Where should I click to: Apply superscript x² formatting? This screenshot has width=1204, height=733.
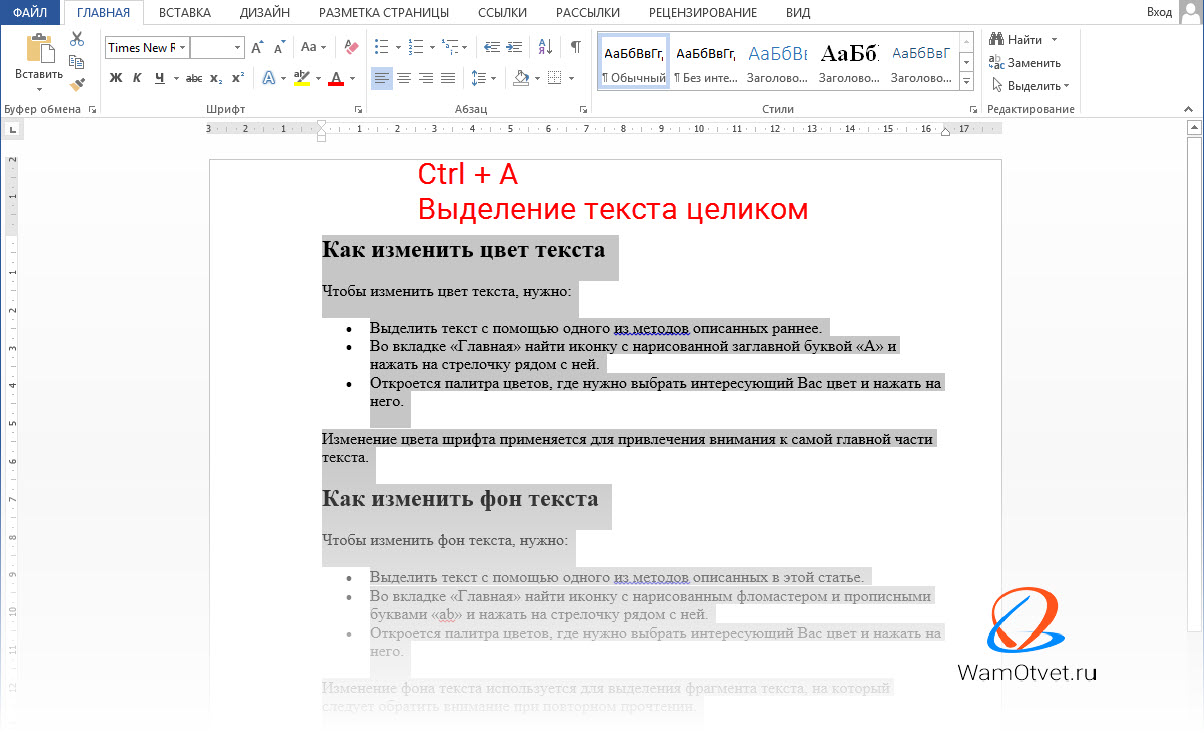click(x=237, y=78)
